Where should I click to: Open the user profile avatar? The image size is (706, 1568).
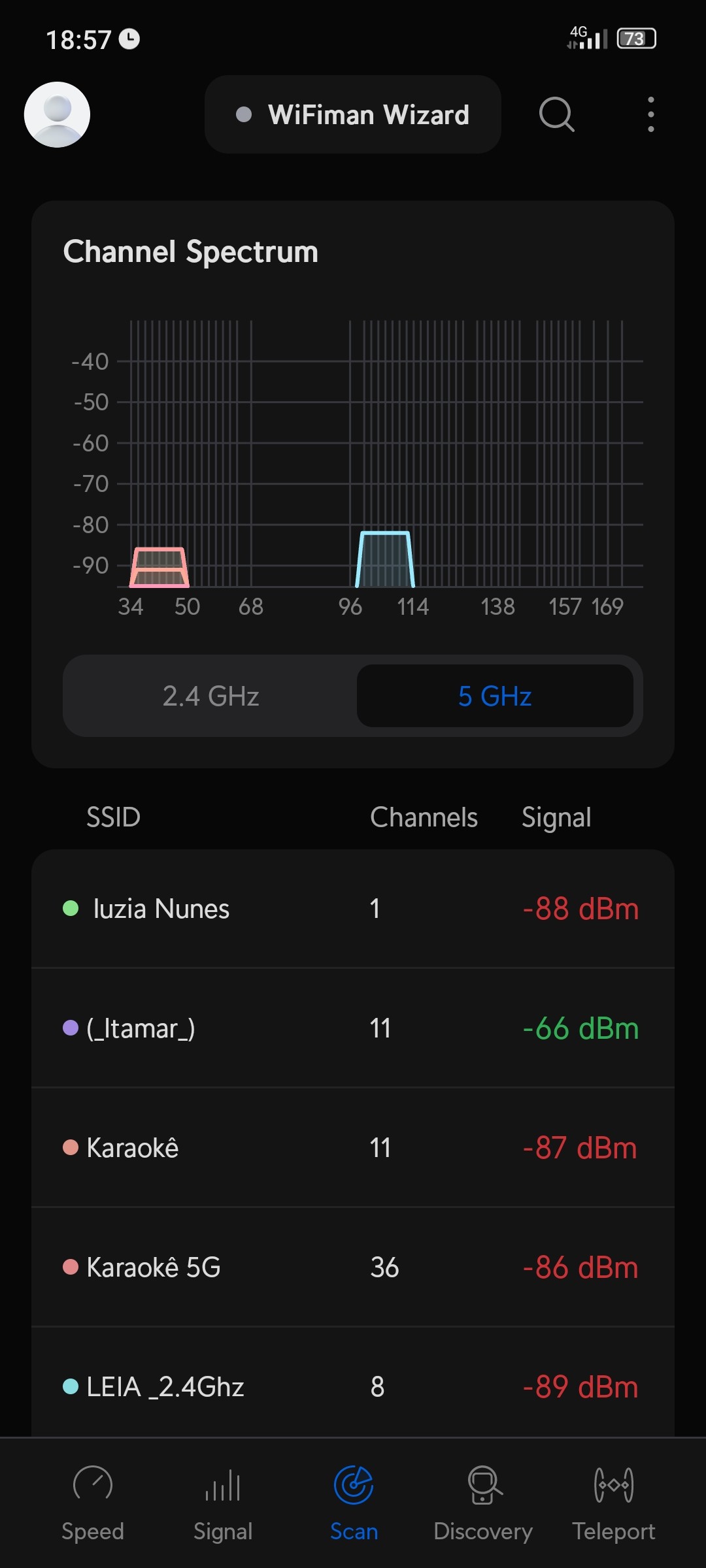[x=57, y=114]
